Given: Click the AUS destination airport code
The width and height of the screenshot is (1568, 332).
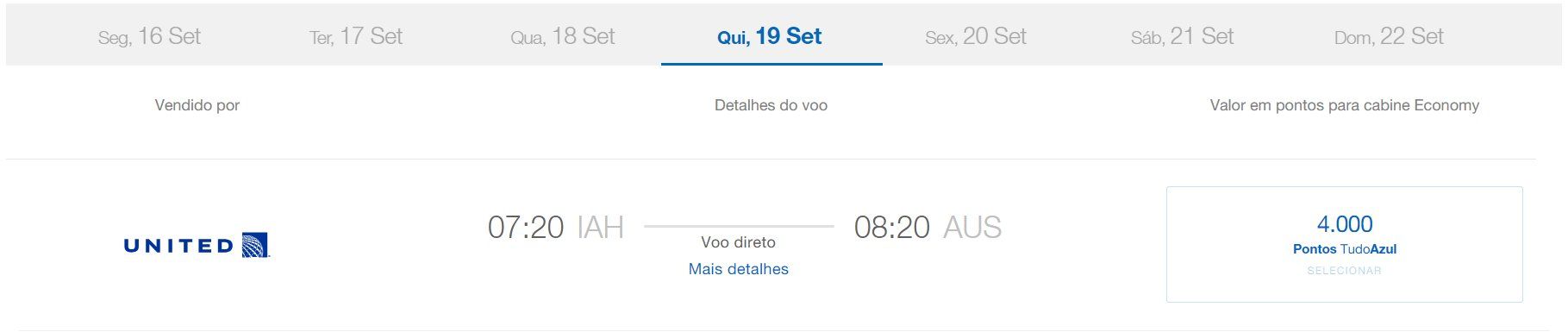Looking at the screenshot, I should 972,228.
